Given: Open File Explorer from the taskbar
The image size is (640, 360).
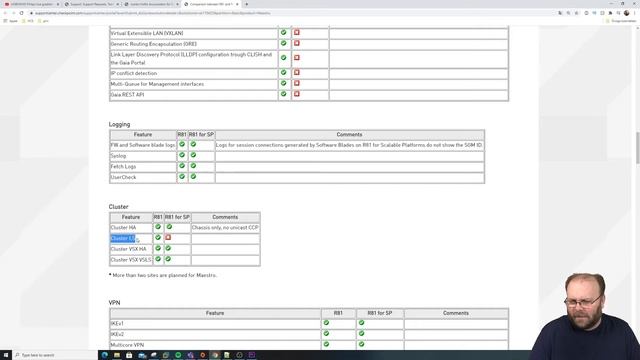Looking at the screenshot, I should (x=117, y=355).
